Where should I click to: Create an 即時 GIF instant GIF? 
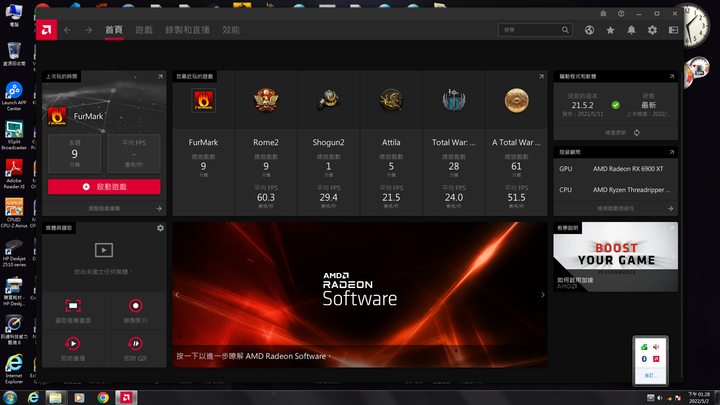[135, 349]
